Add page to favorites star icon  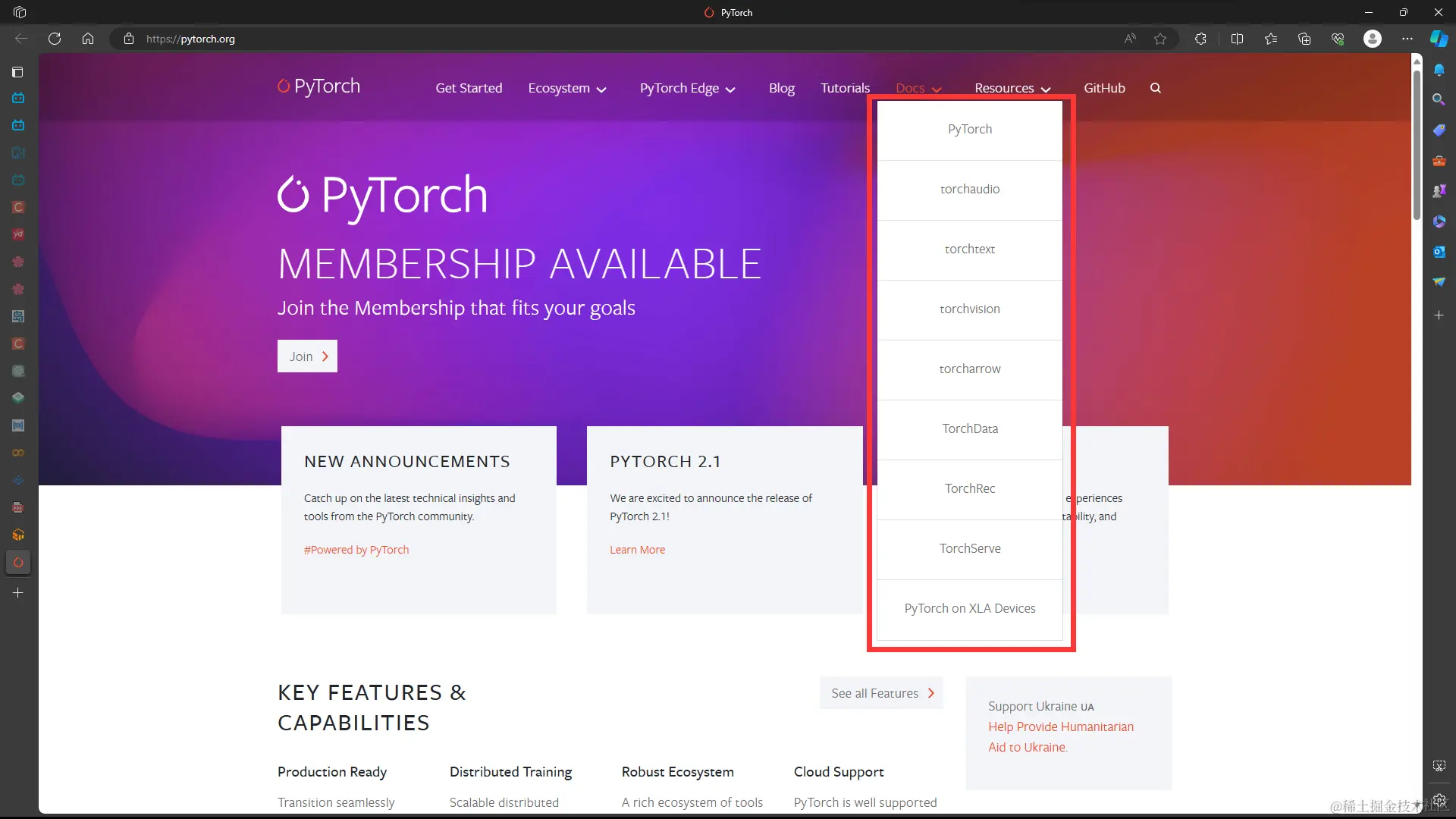tap(1160, 39)
